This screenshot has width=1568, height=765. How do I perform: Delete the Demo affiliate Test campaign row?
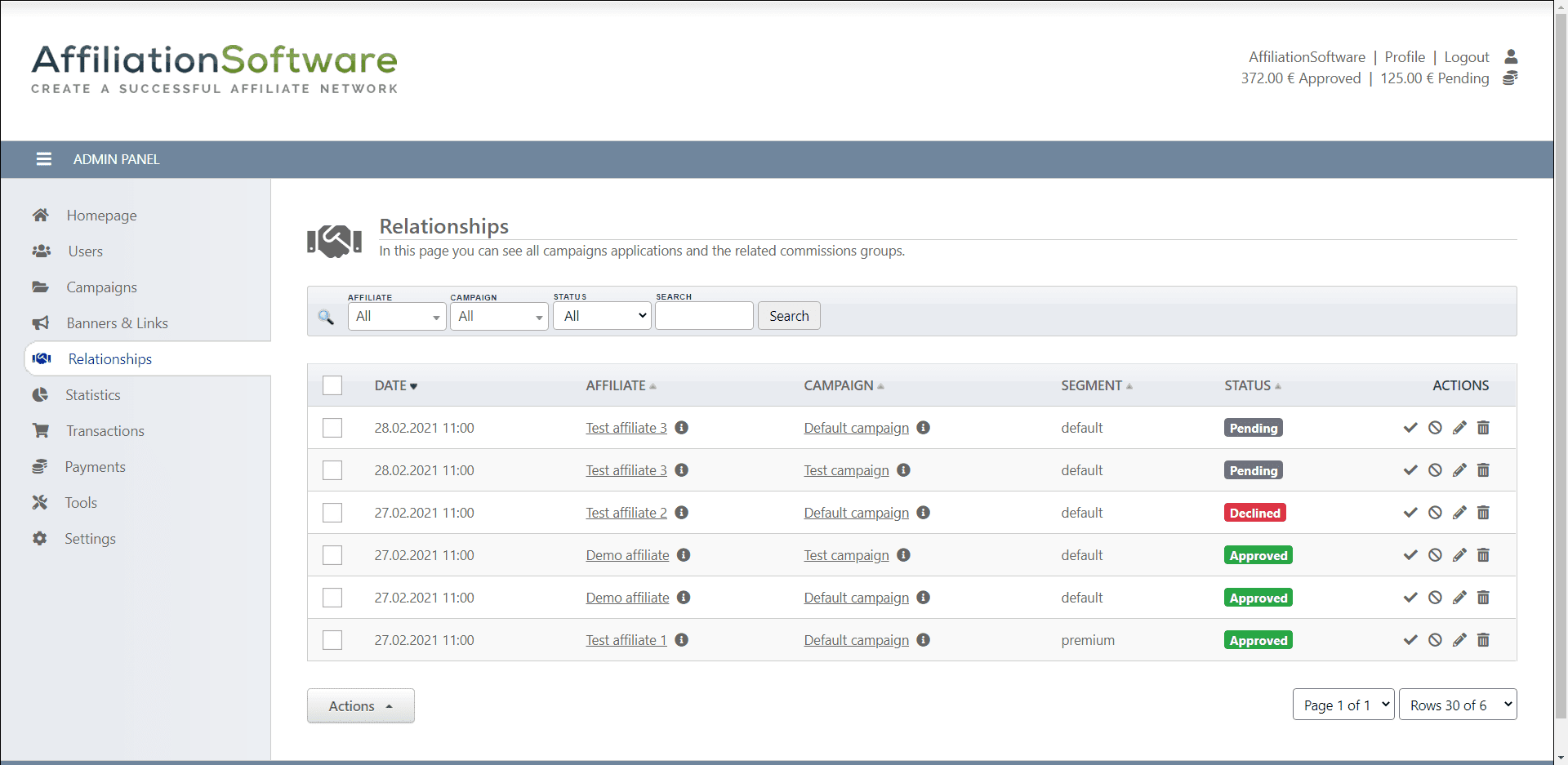point(1483,555)
